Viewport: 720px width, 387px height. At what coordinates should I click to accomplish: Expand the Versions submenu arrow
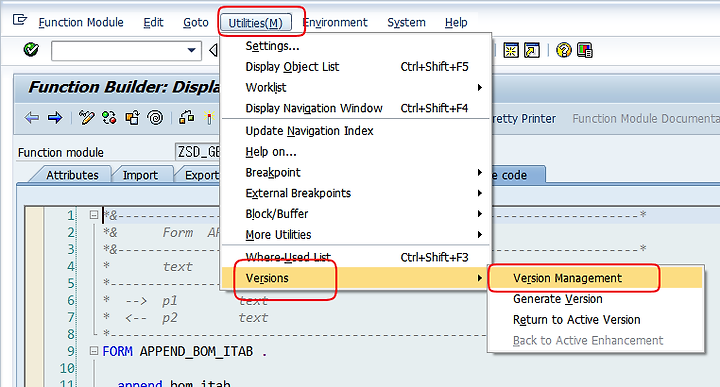[x=480, y=278]
